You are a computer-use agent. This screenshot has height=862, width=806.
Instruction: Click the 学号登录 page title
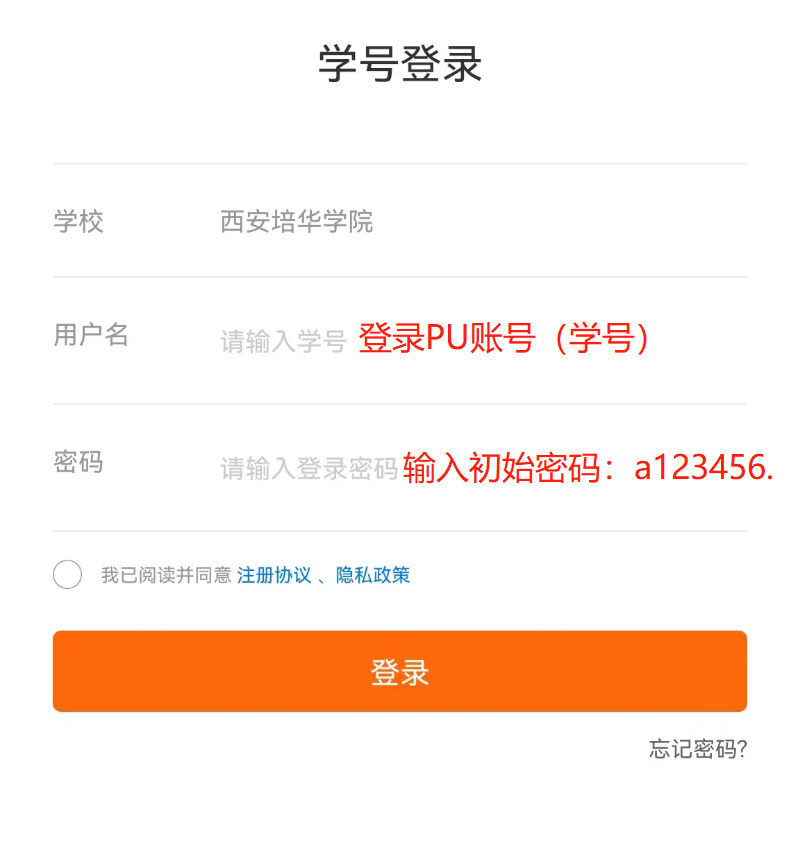coord(401,64)
